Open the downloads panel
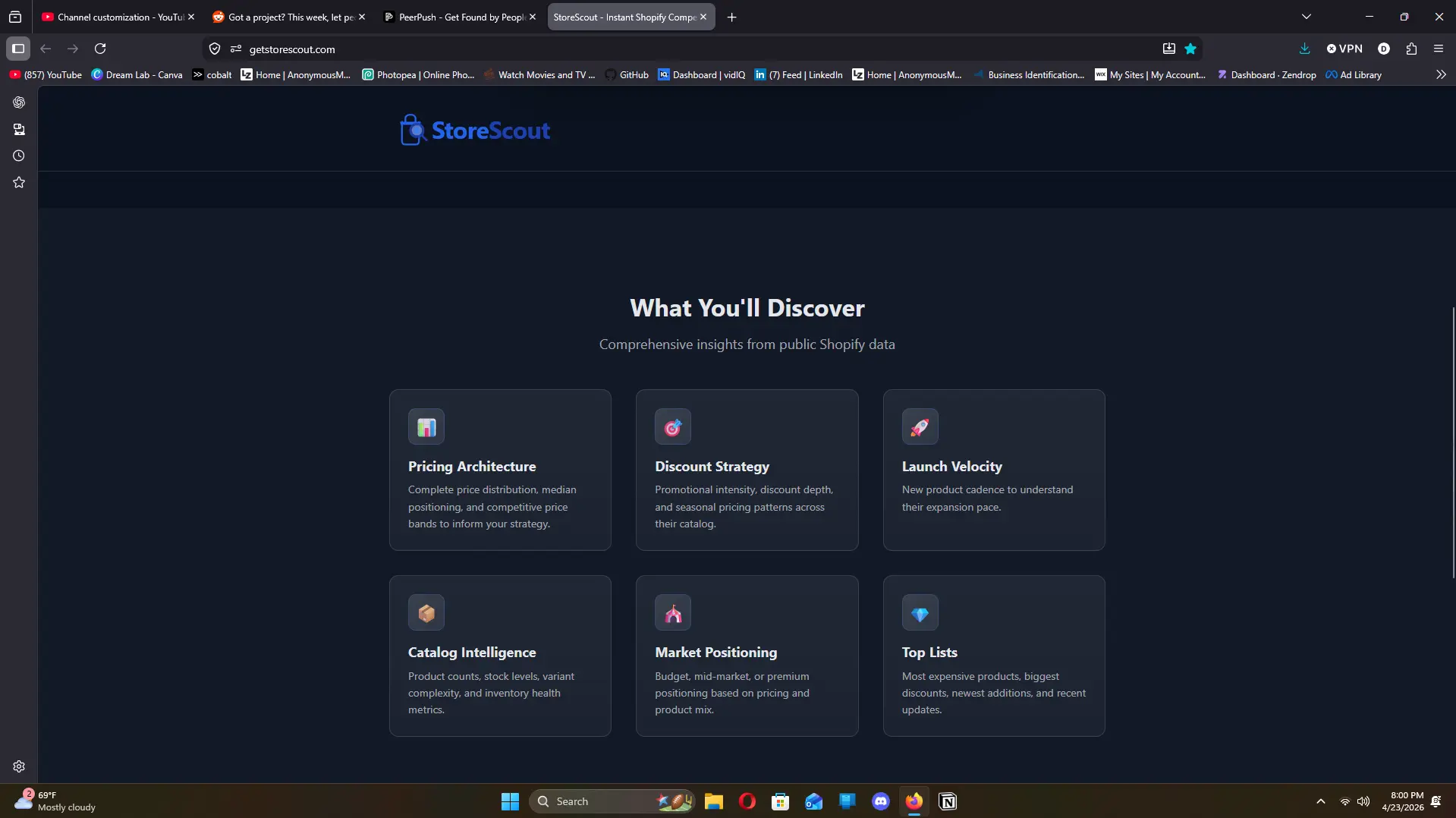1456x818 pixels. coord(1304,49)
